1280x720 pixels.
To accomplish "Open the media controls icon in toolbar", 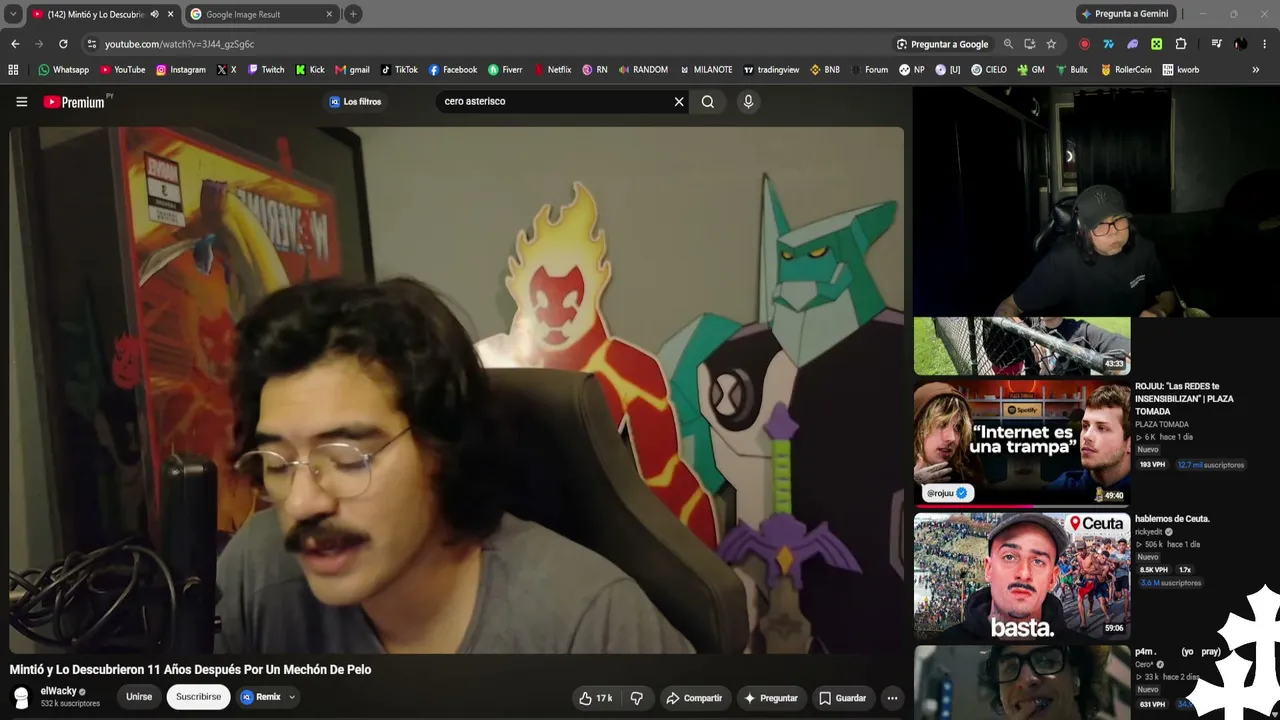I will 1216,44.
